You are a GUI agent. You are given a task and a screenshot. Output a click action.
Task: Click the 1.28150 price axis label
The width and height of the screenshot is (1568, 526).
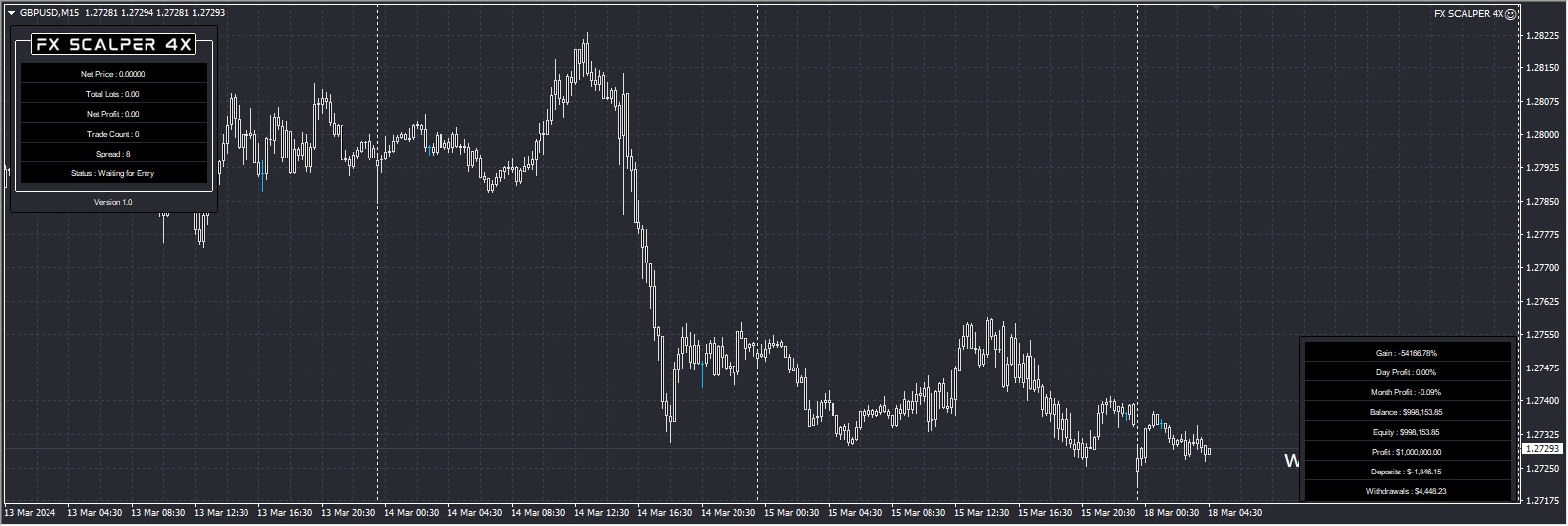click(x=1543, y=68)
